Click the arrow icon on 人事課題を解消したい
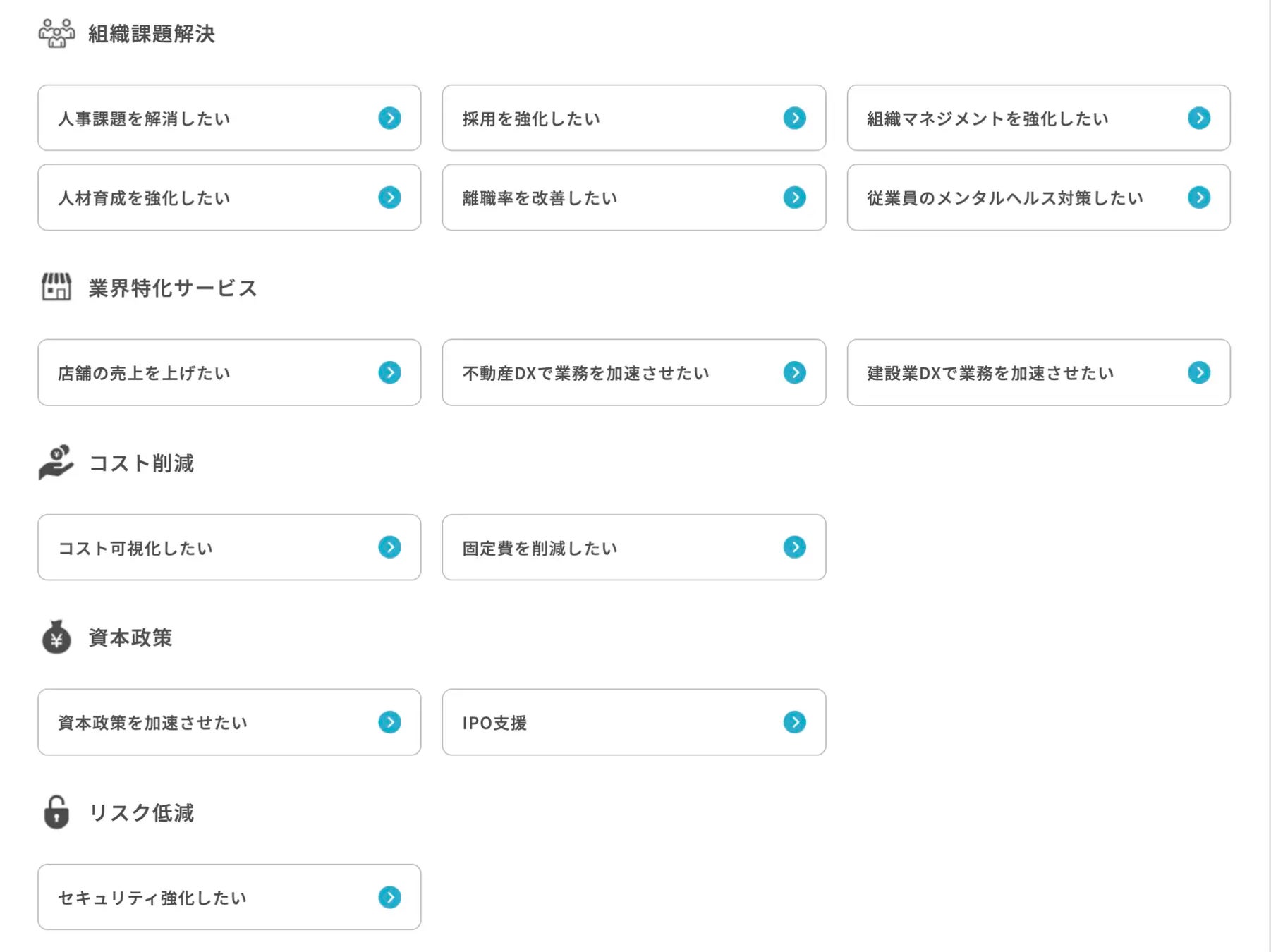Image resolution: width=1271 pixels, height=952 pixels. point(389,118)
